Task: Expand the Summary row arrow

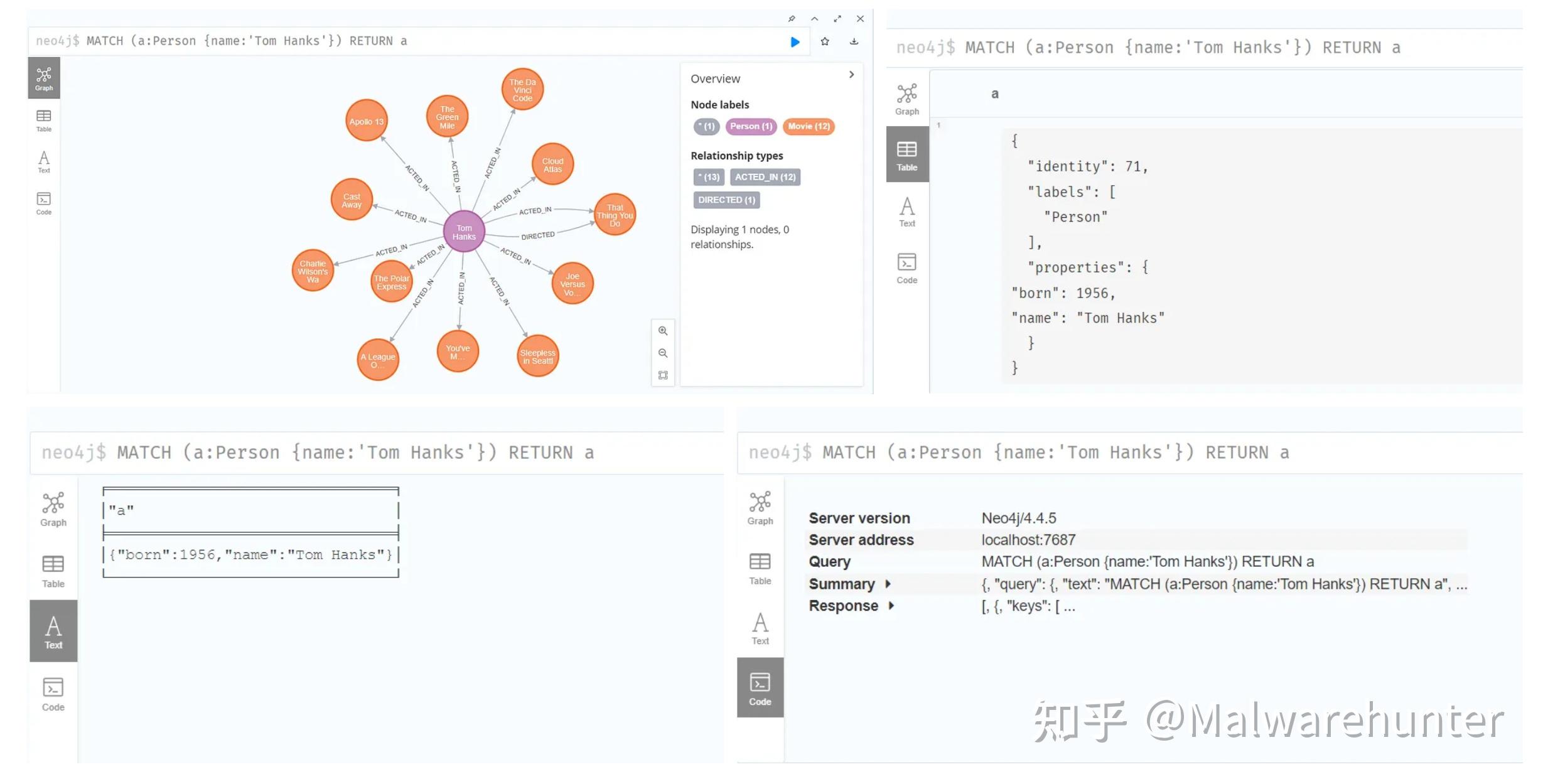Action: (888, 584)
